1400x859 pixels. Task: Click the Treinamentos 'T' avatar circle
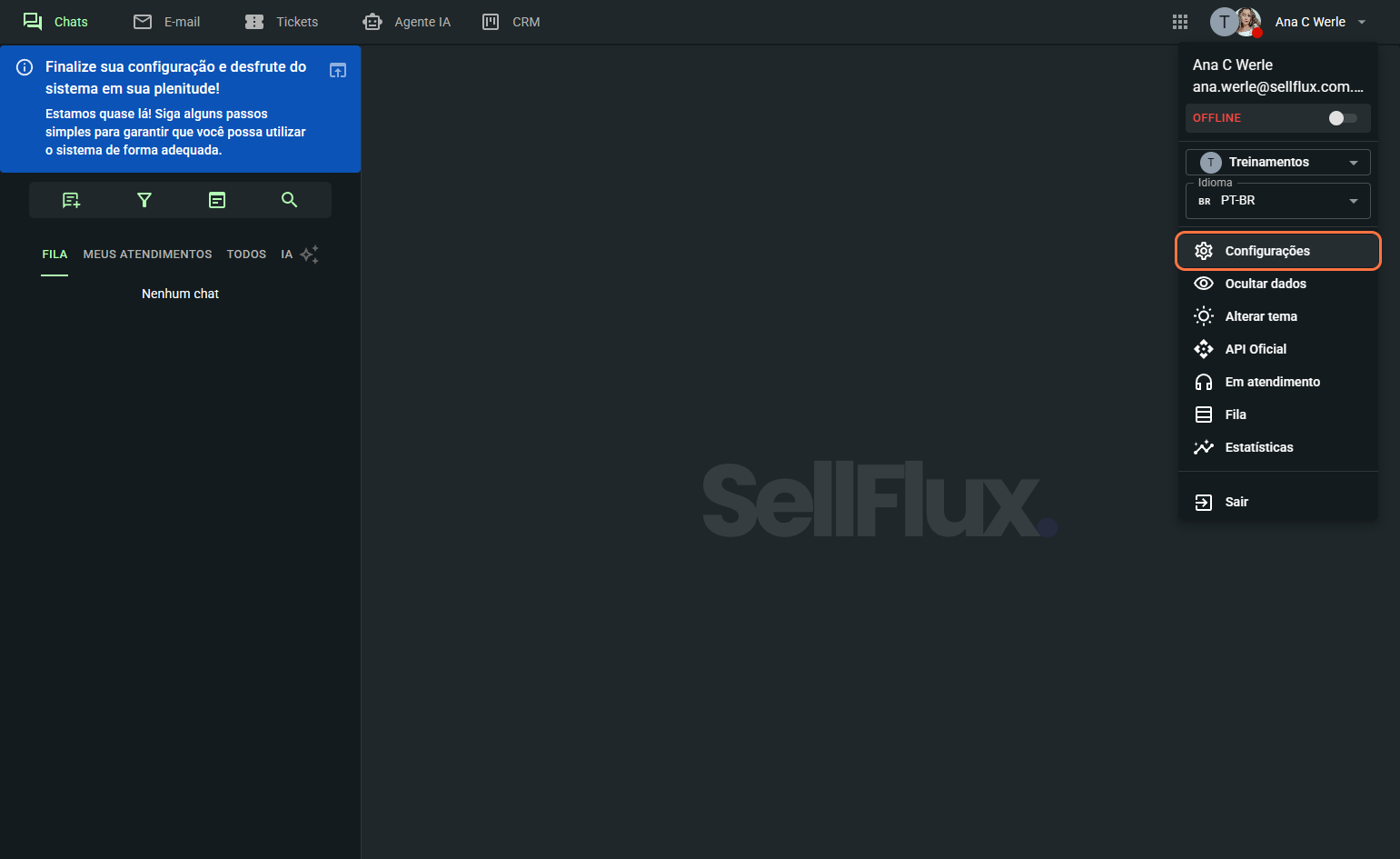[1211, 163]
